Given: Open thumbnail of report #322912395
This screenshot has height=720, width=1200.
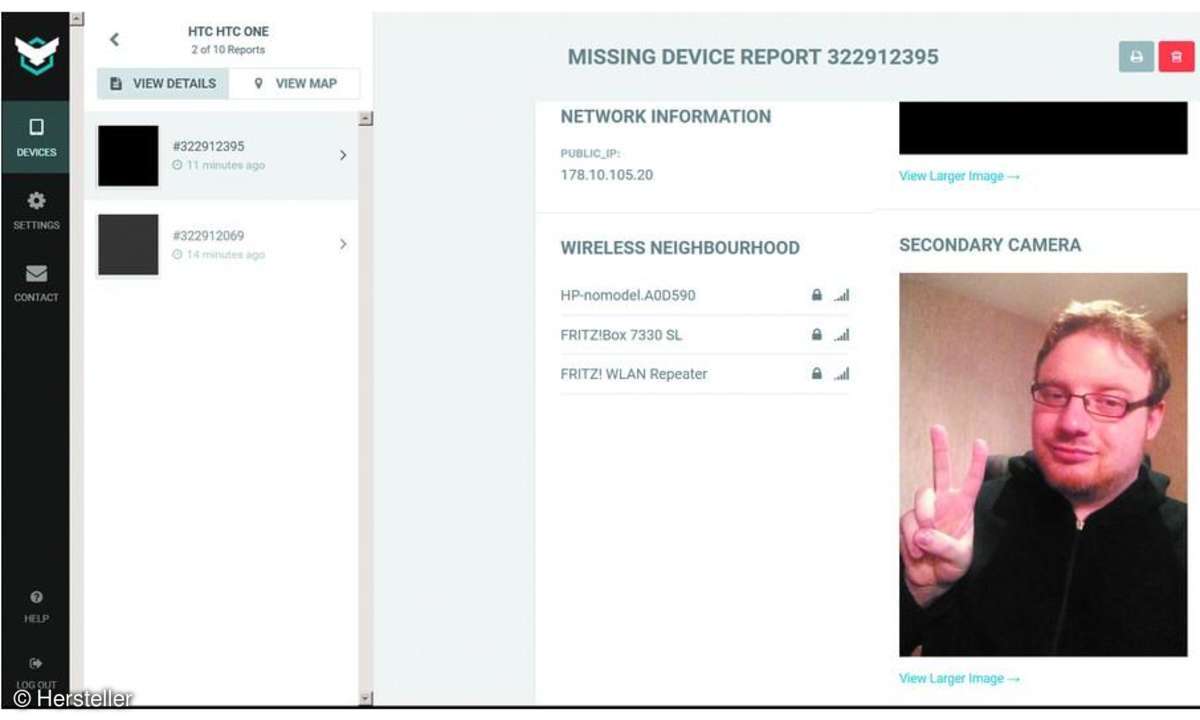Looking at the screenshot, I should pyautogui.click(x=128, y=156).
